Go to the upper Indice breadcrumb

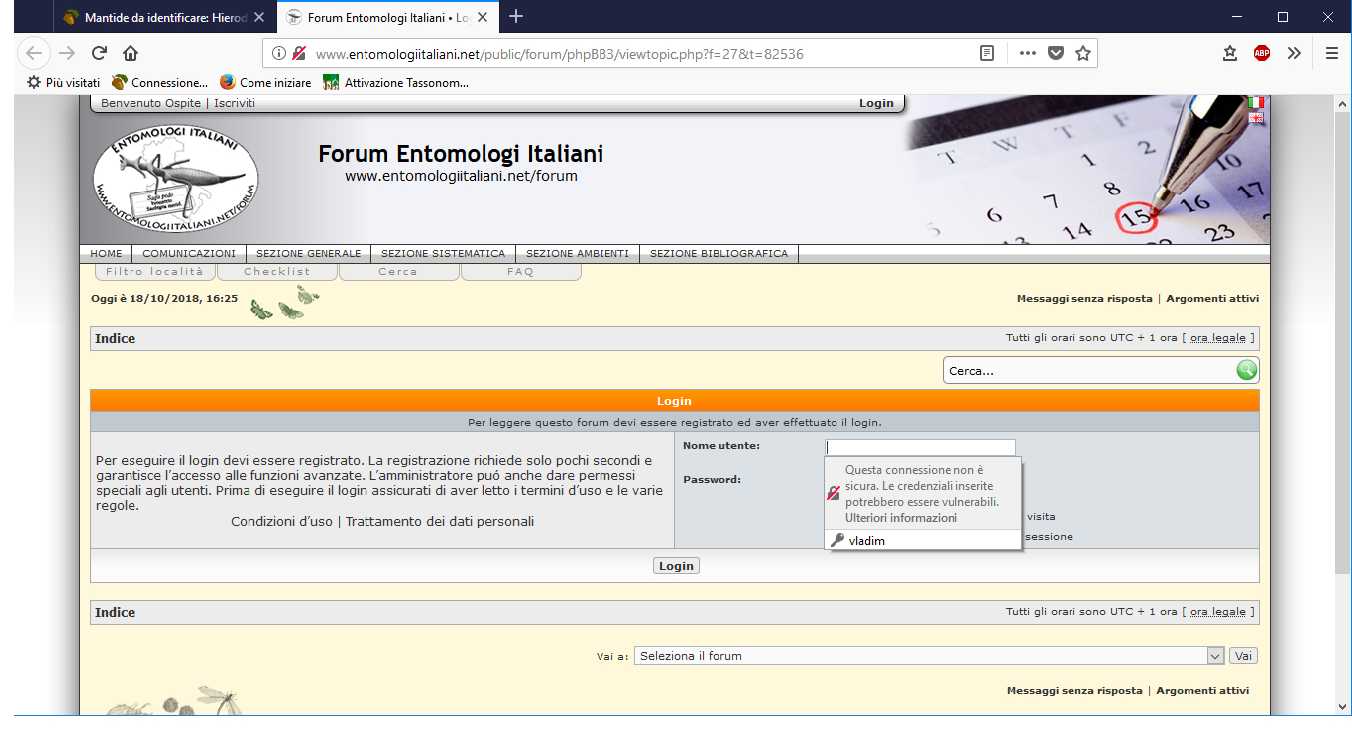[x=115, y=338]
